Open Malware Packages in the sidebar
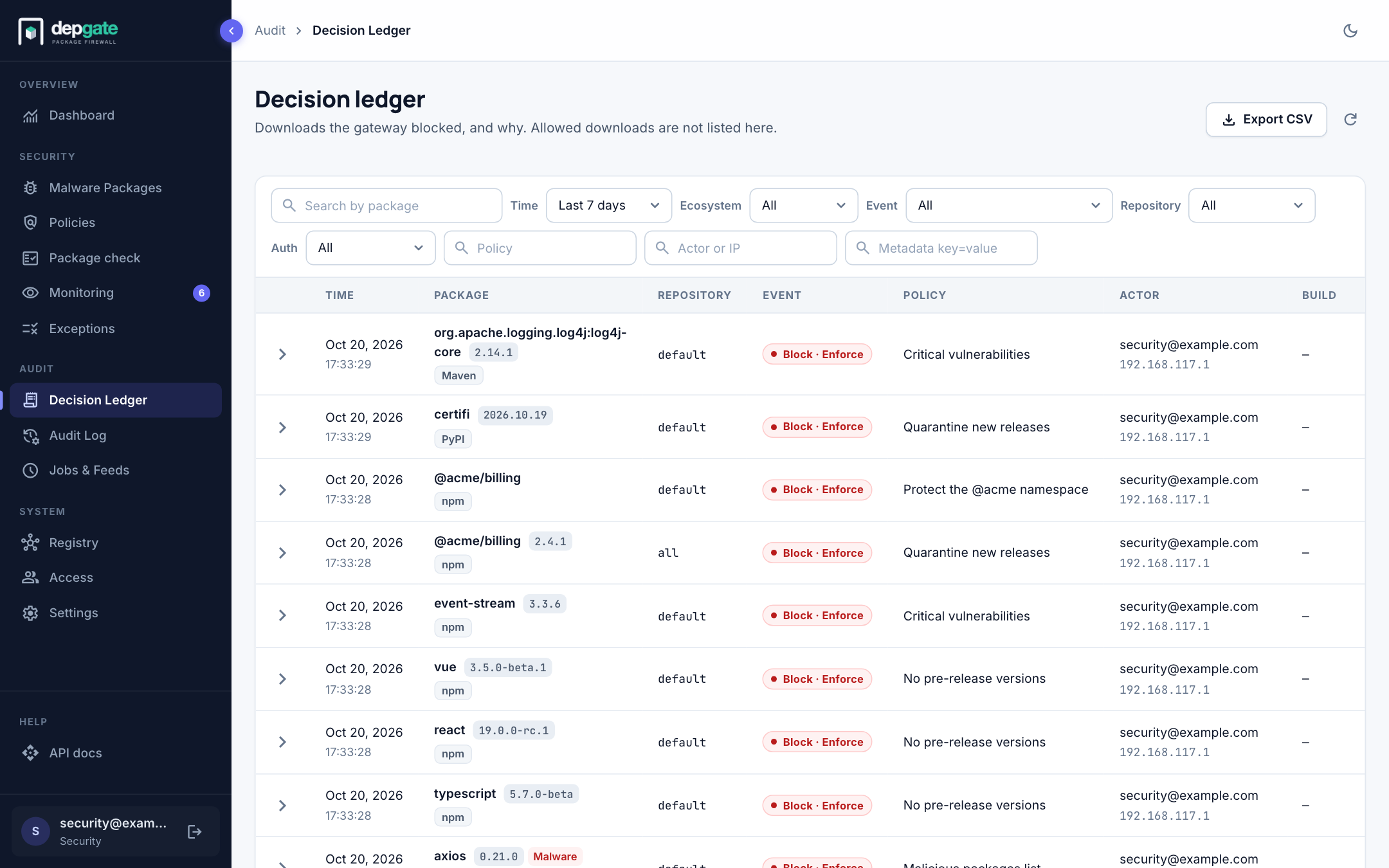This screenshot has width=1389, height=868. click(x=116, y=188)
